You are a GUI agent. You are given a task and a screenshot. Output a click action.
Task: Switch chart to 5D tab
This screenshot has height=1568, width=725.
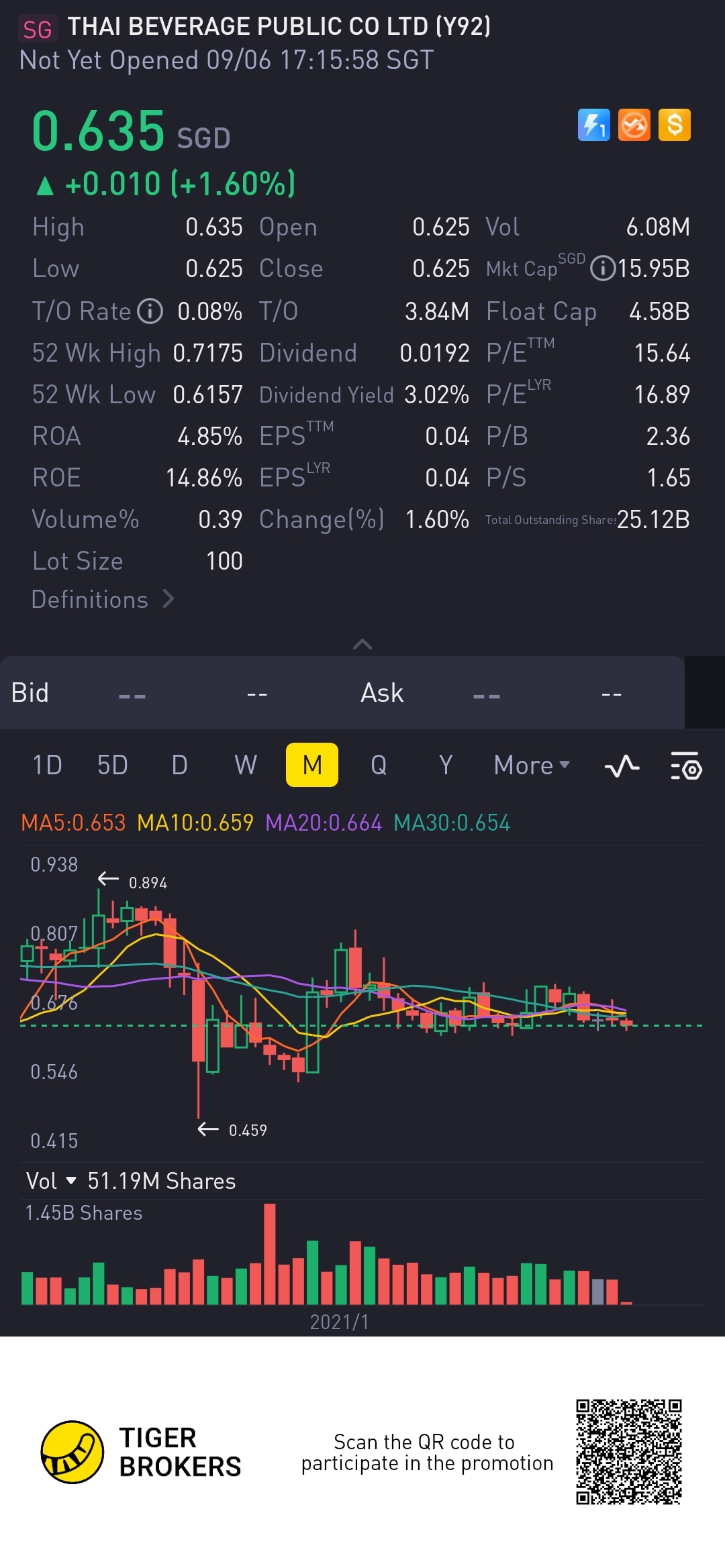click(112, 765)
